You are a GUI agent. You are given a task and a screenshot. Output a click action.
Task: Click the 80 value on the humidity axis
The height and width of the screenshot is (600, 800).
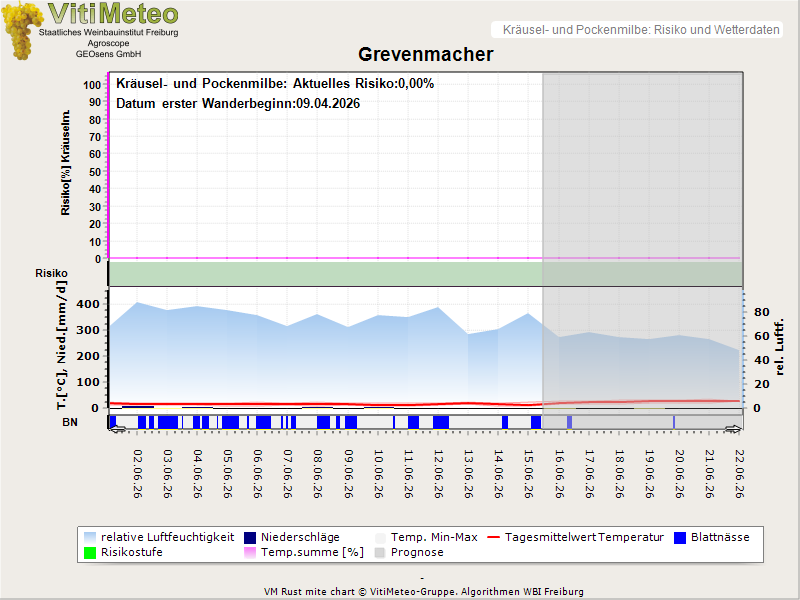(761, 312)
